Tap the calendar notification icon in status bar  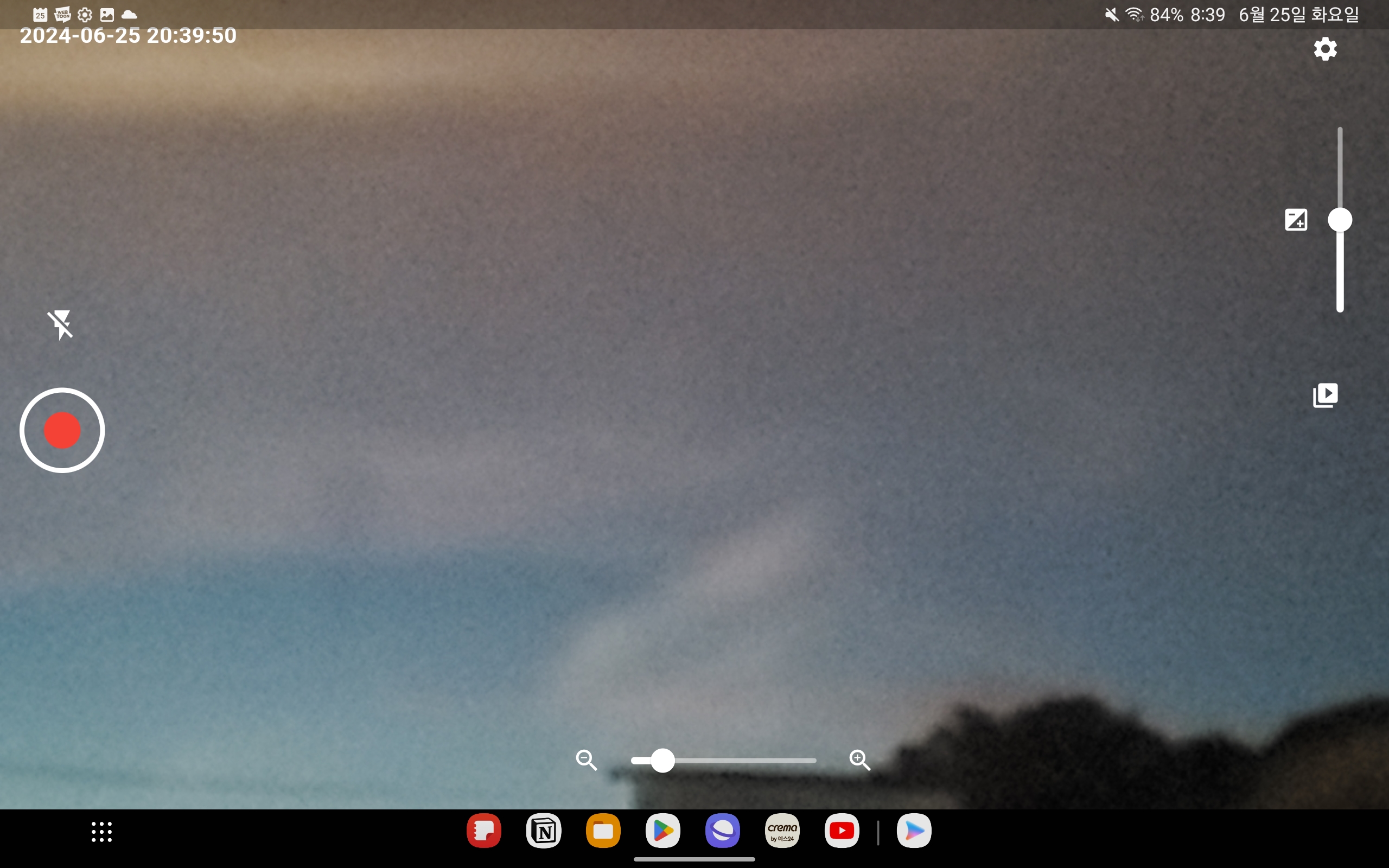click(x=40, y=14)
